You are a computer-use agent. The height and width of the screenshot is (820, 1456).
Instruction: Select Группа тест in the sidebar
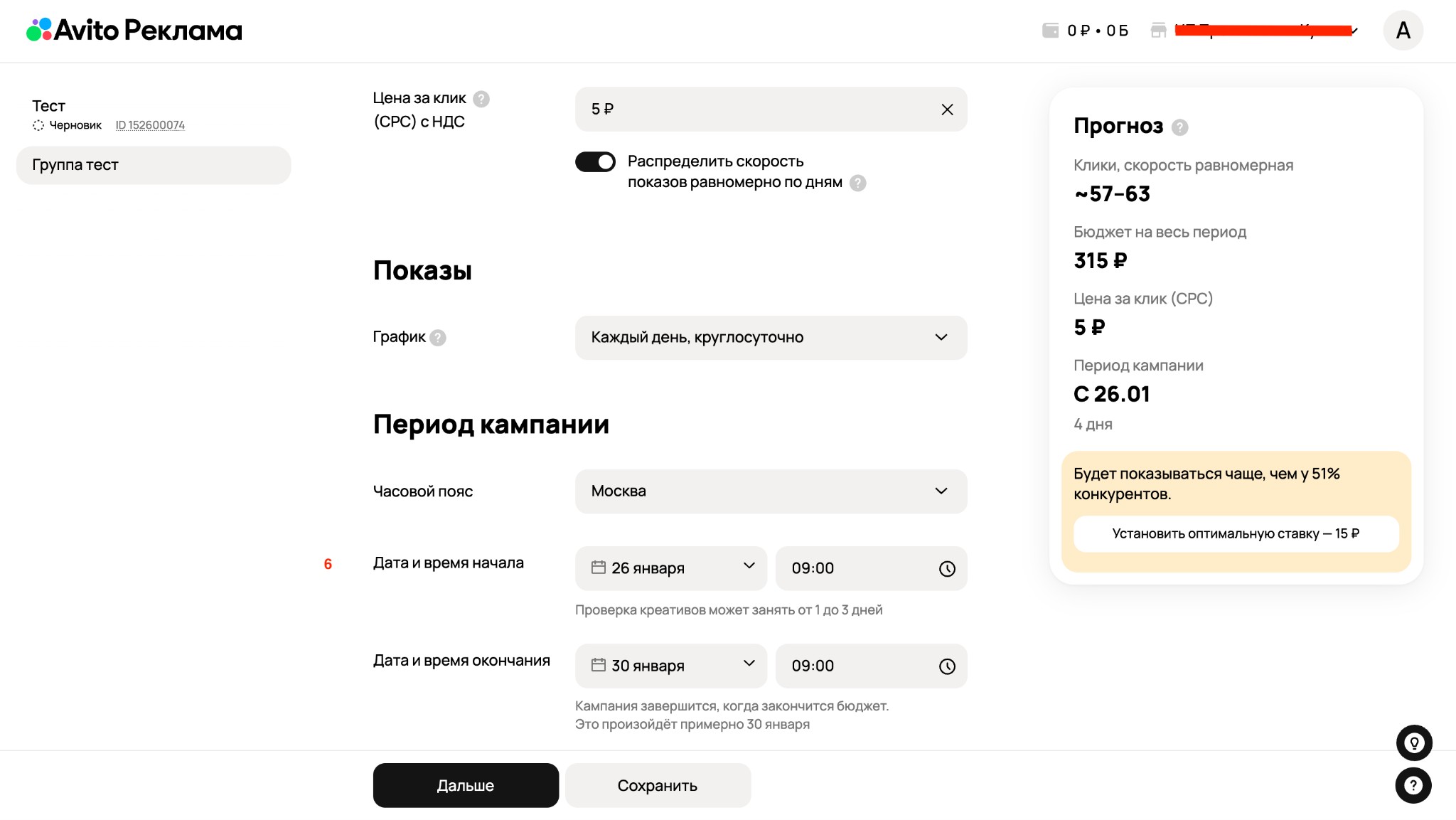(x=154, y=165)
